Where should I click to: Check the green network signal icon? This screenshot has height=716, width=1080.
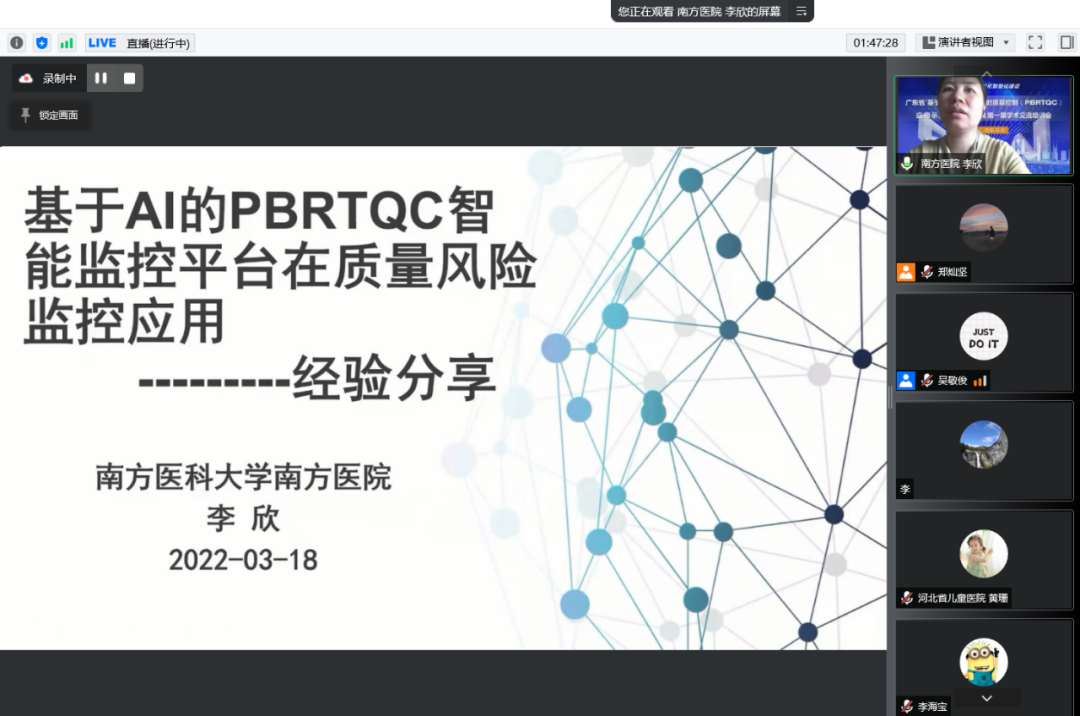pyautogui.click(x=67, y=43)
